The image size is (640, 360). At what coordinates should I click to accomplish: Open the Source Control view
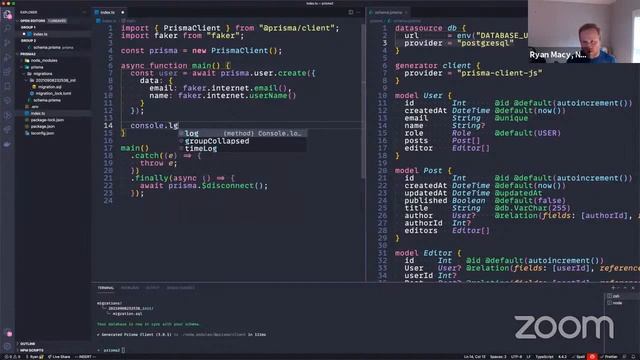tap(7, 43)
